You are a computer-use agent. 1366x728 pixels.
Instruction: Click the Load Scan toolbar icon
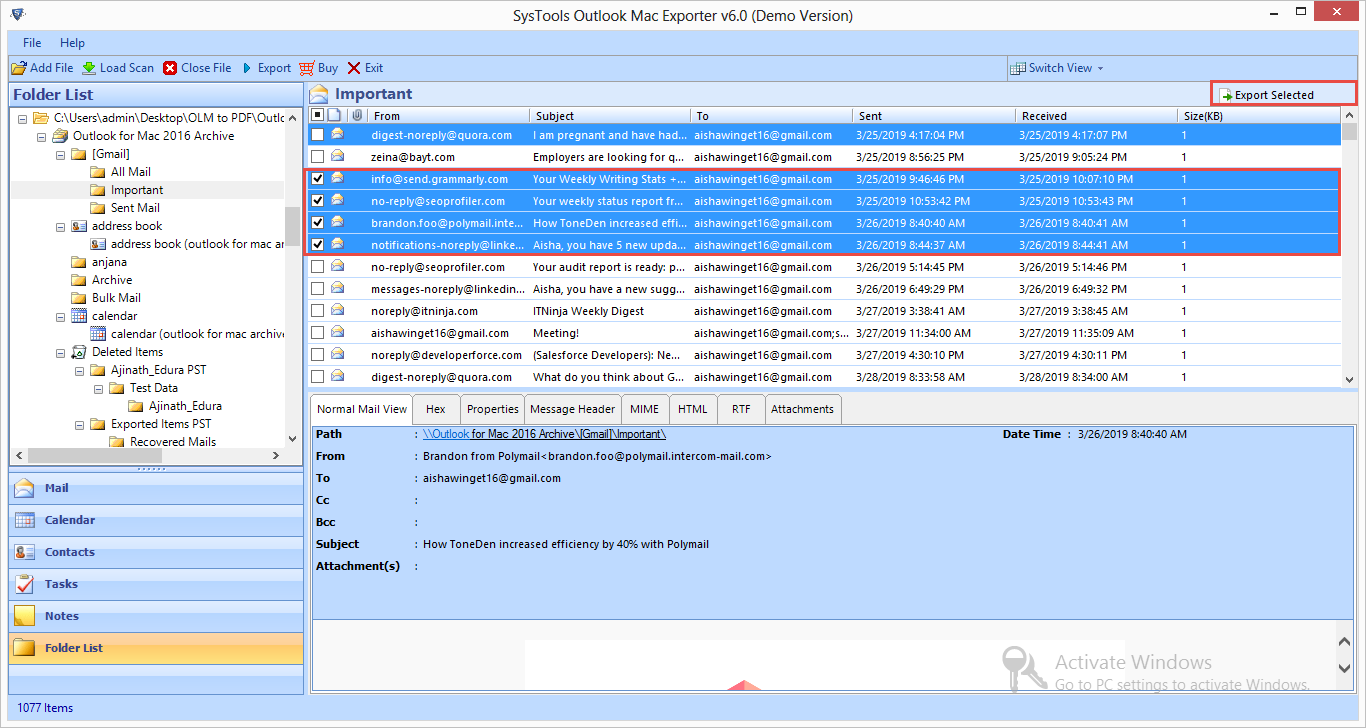pos(89,68)
